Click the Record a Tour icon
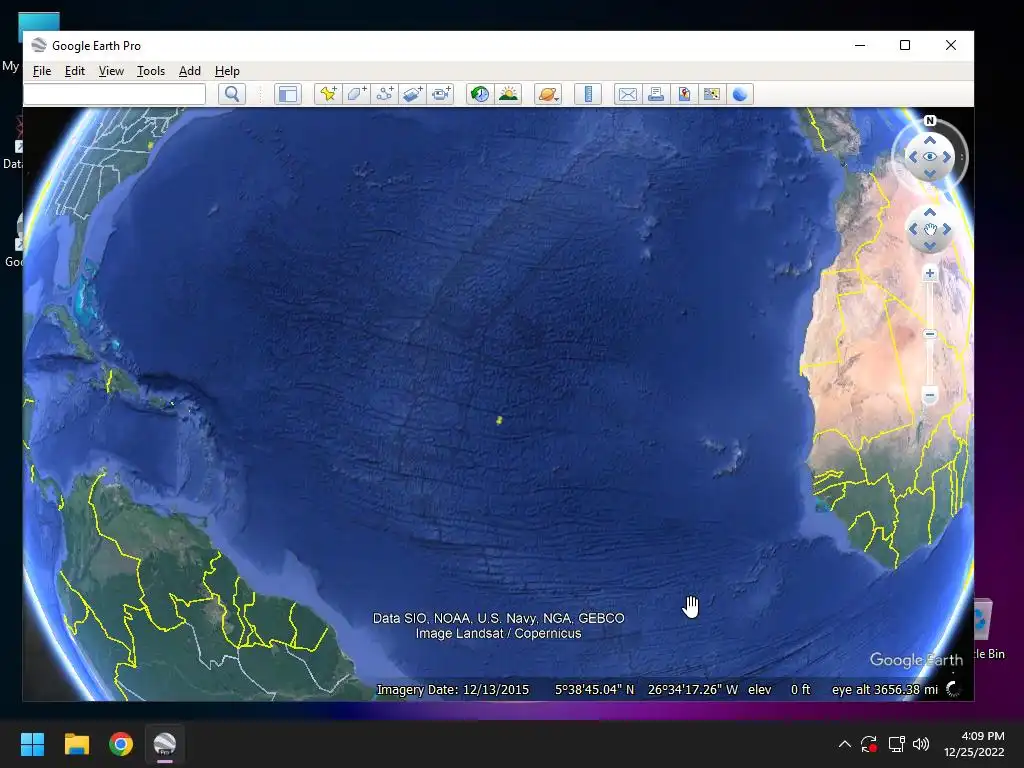The image size is (1024, 768). [x=441, y=94]
